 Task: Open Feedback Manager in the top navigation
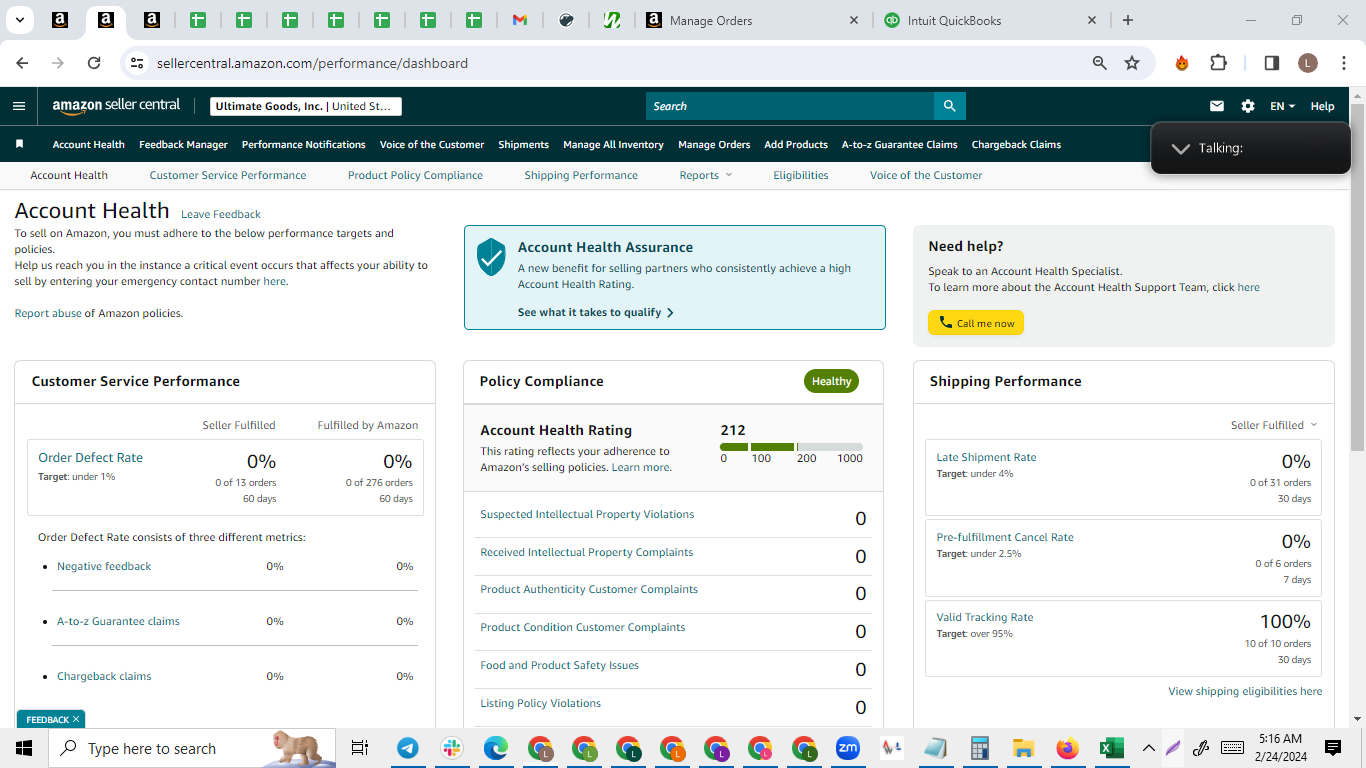(183, 144)
